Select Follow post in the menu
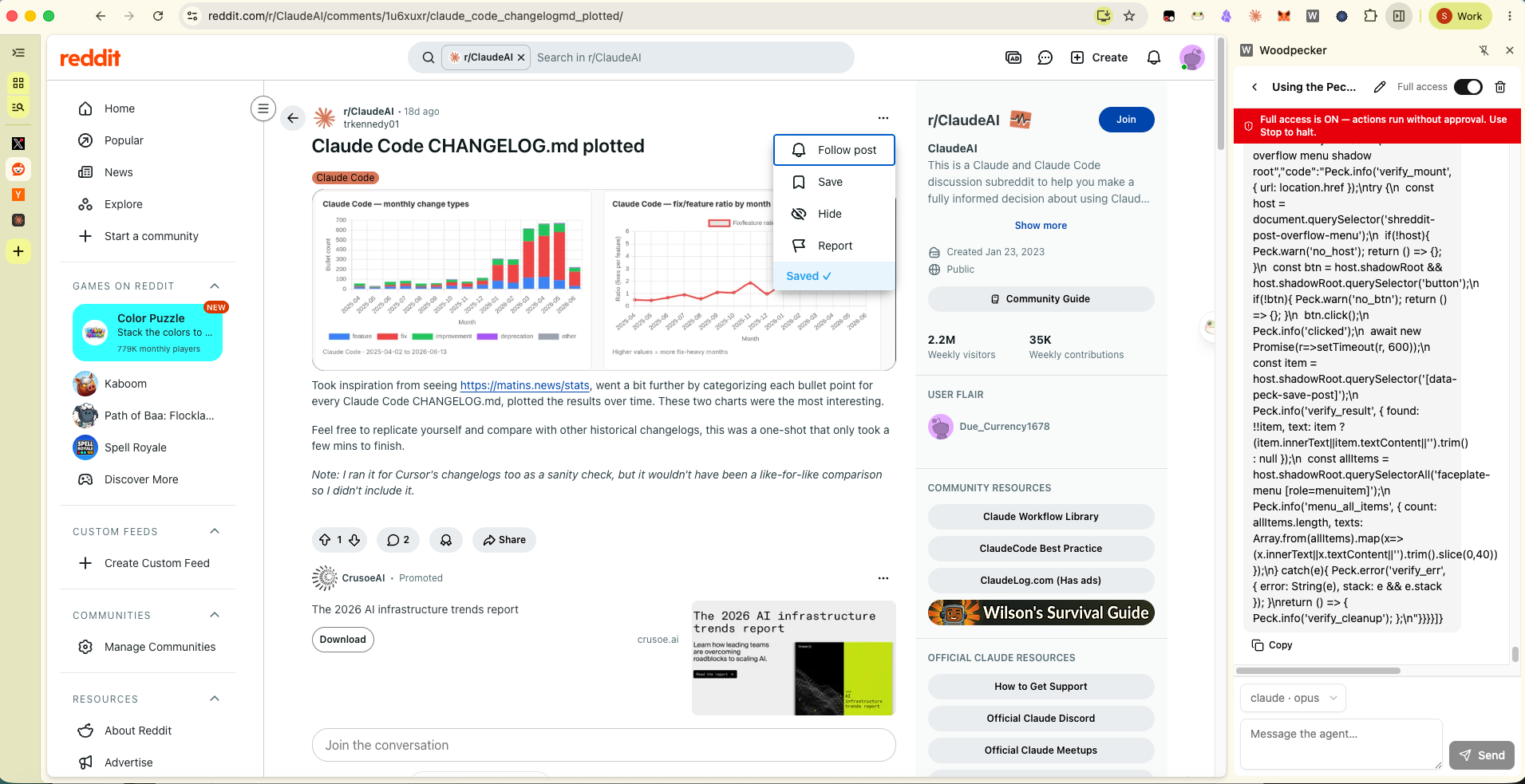1525x784 pixels. 834,150
